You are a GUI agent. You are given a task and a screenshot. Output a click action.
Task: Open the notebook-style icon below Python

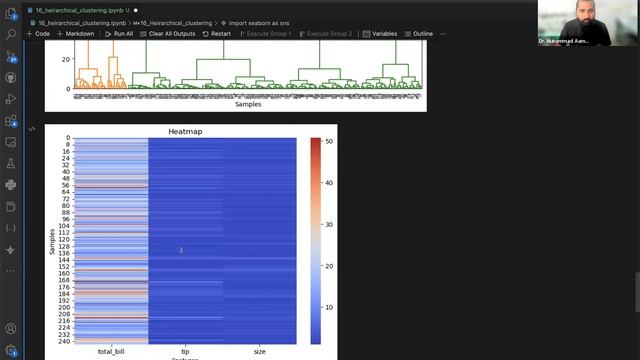tap(11, 207)
